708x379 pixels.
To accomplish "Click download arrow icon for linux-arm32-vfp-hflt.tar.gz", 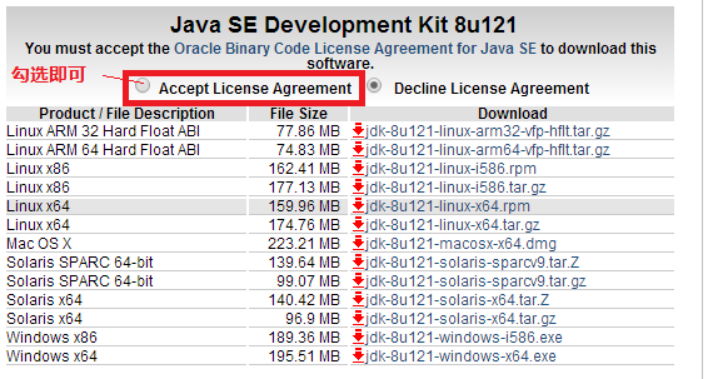I will click(359, 131).
